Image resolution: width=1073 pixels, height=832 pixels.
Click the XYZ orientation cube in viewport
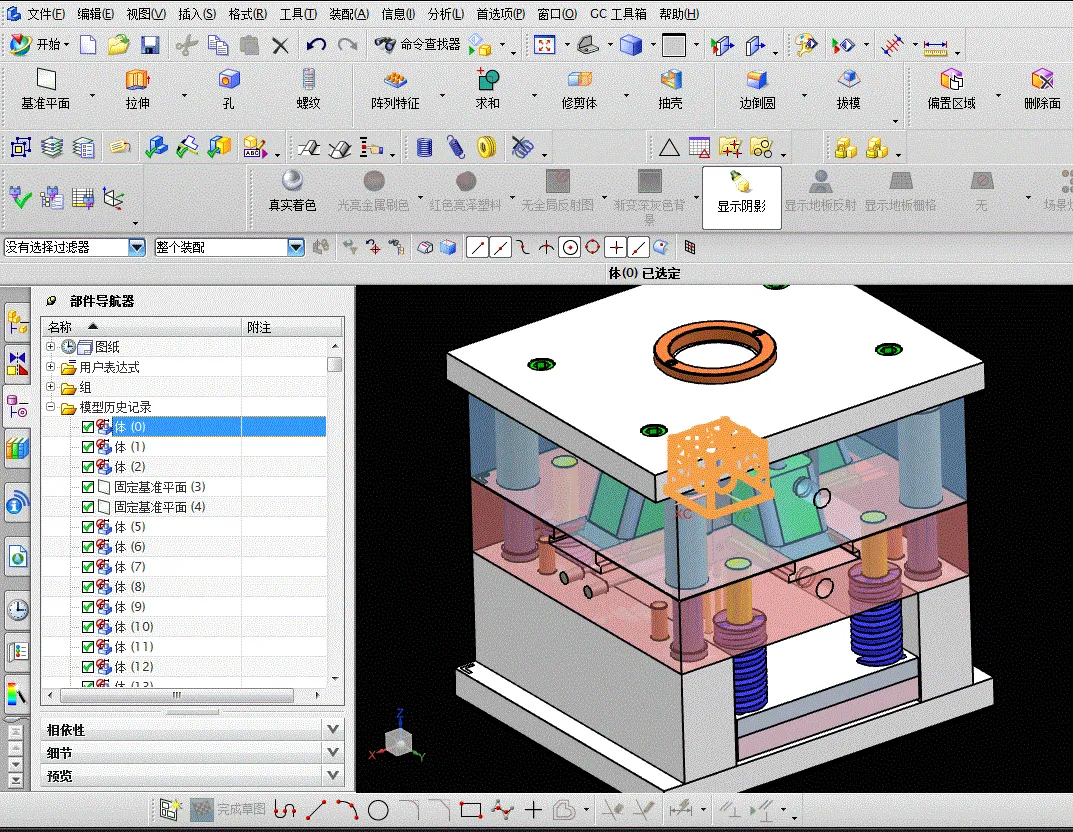(x=399, y=741)
